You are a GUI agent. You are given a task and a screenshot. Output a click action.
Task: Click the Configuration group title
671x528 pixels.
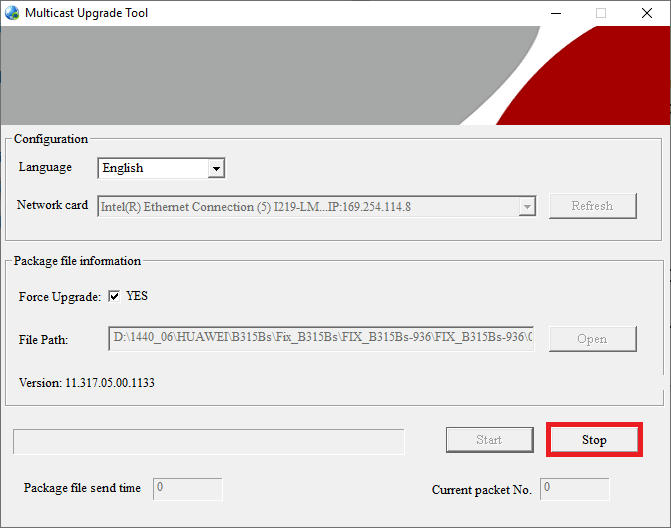(x=51, y=139)
